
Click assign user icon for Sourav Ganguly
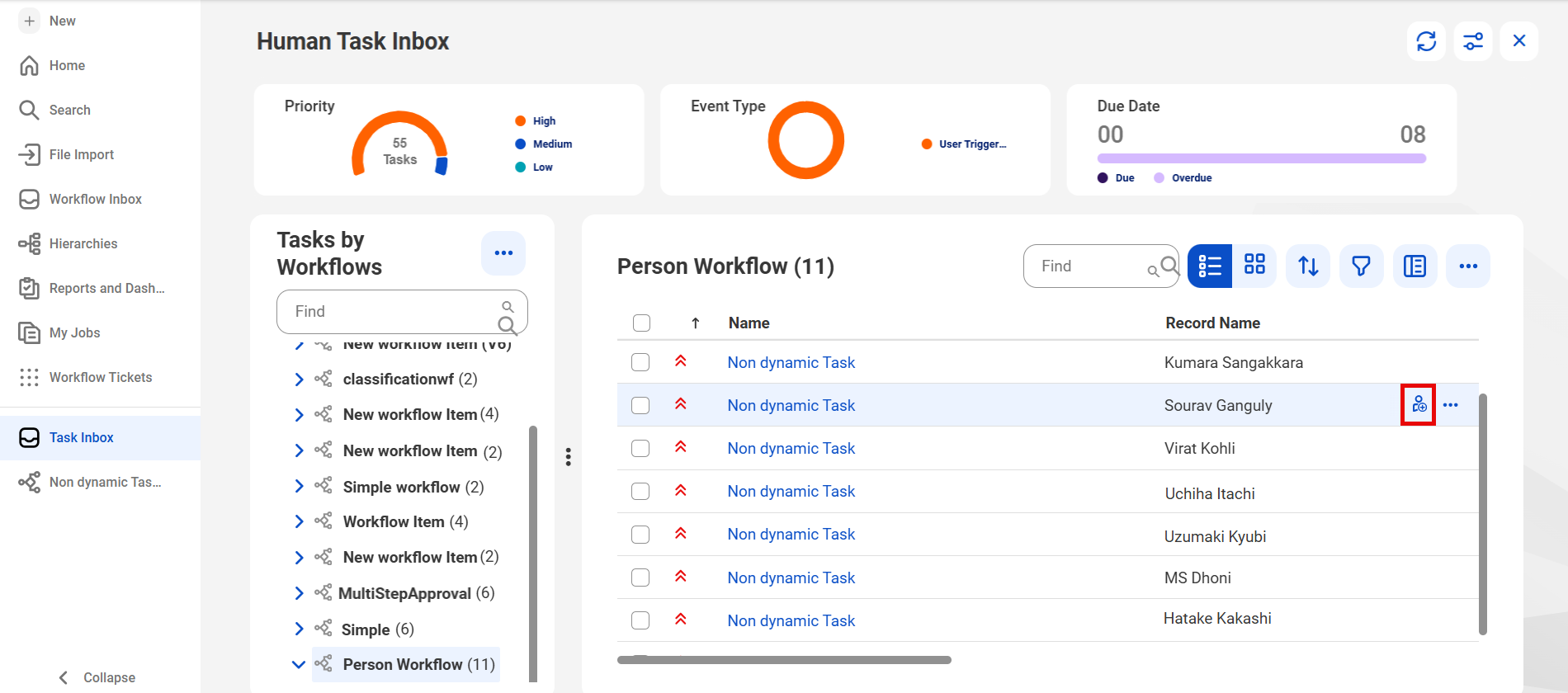(1419, 404)
